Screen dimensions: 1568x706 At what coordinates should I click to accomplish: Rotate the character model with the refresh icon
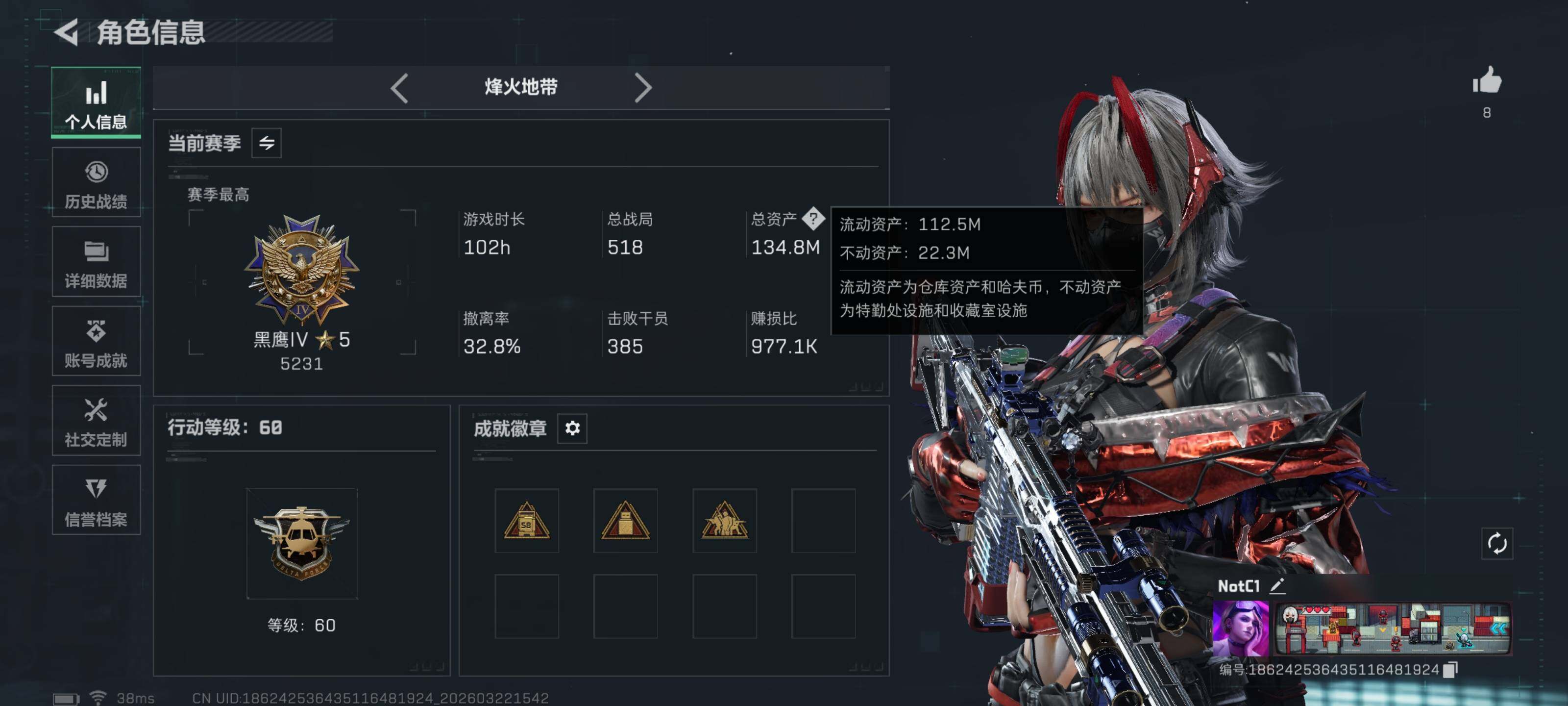[1496, 543]
